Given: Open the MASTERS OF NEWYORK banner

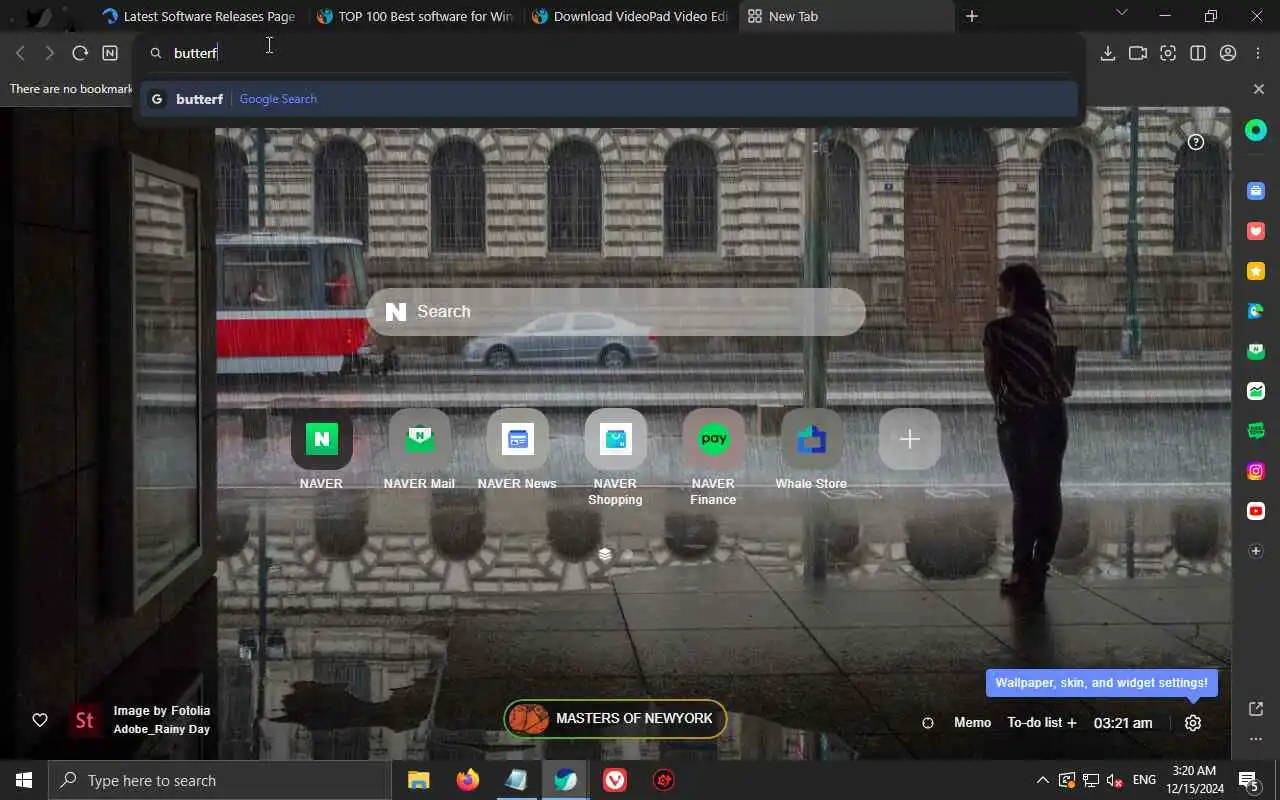Looking at the screenshot, I should [x=615, y=719].
